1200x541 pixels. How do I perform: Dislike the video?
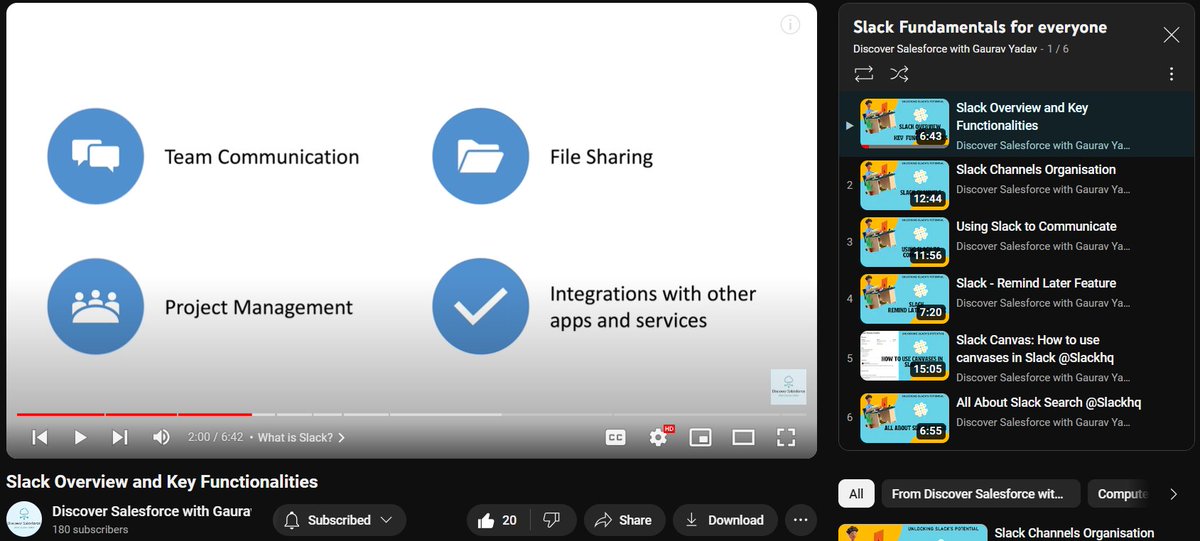tap(550, 520)
